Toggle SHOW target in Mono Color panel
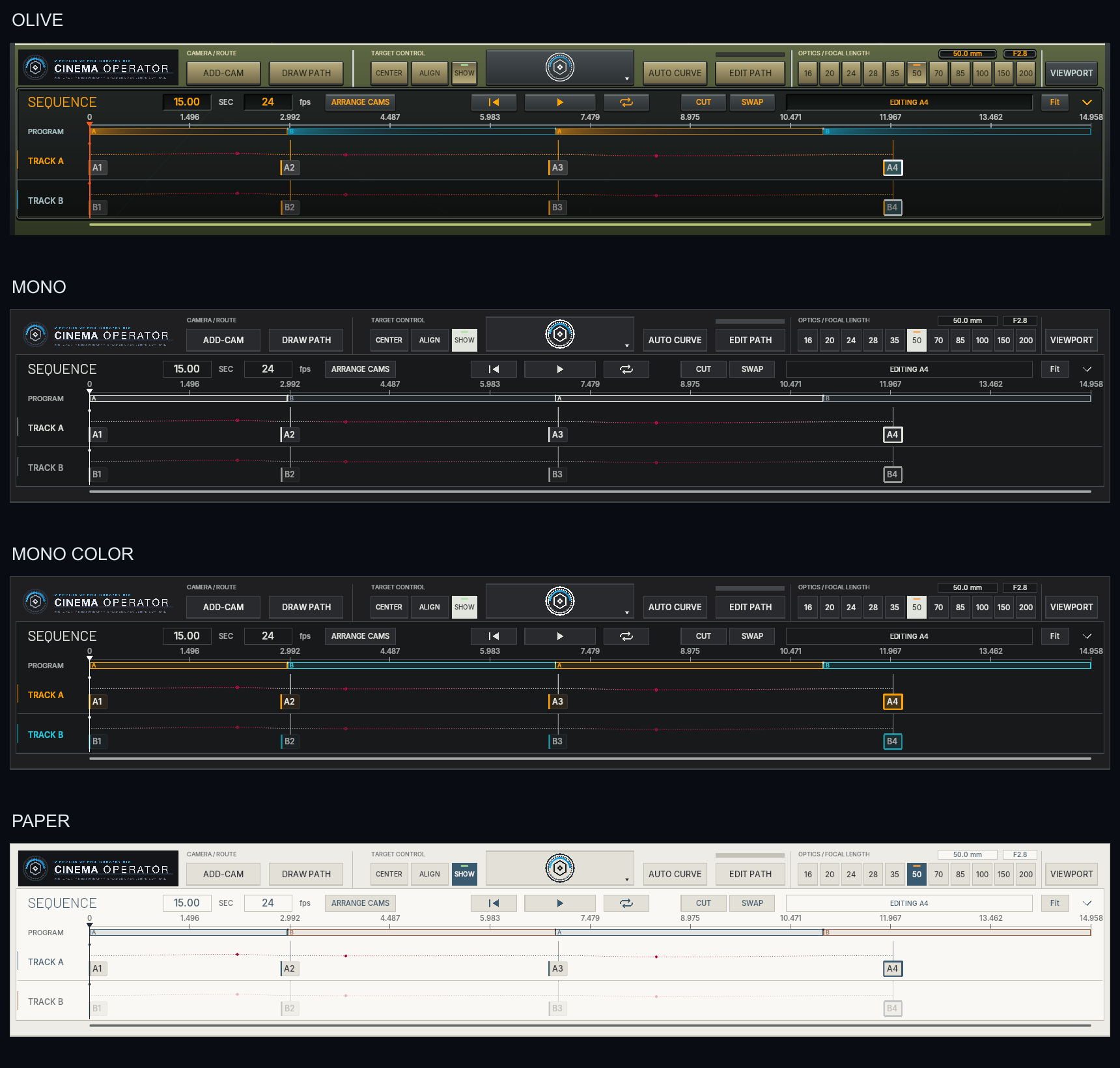1120x1068 pixels. (464, 607)
